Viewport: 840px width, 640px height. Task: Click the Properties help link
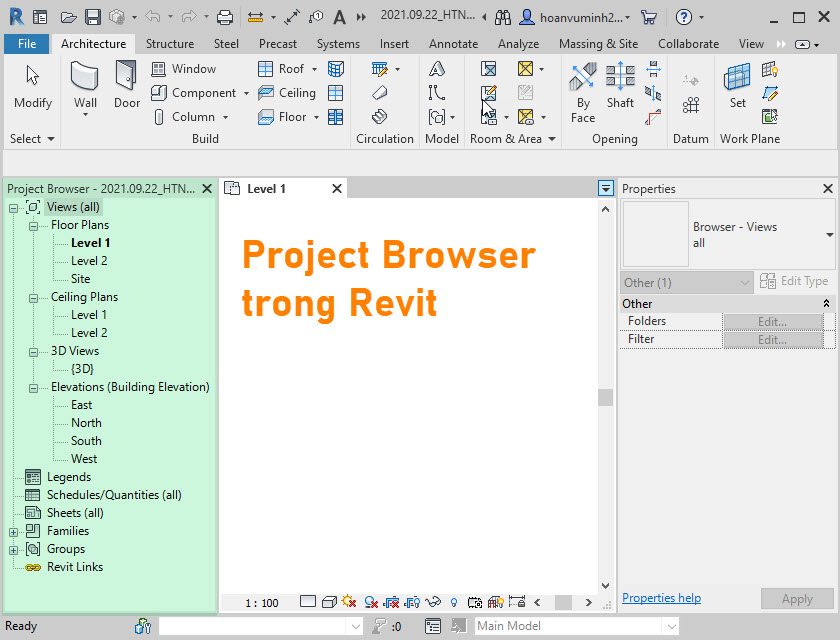[661, 598]
